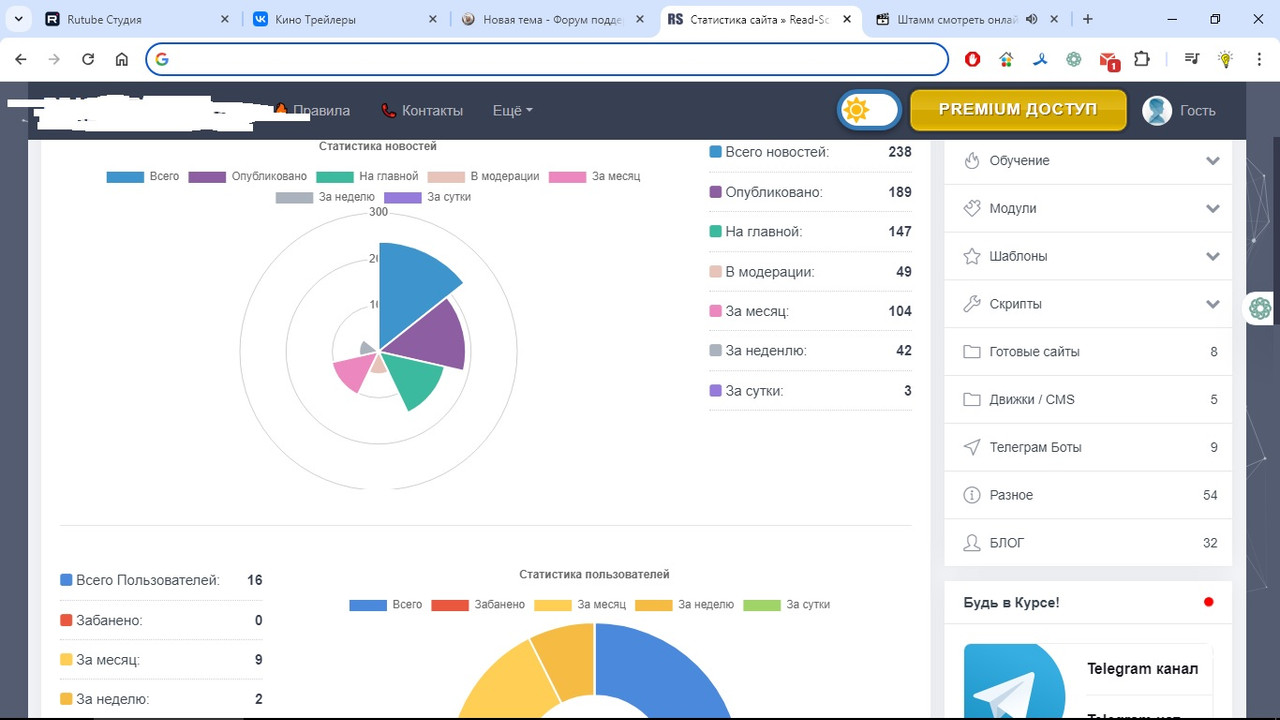Screen dimensions: 1280x720
Task: Click the PREMIUM ДОСТУП button
Action: click(1018, 110)
